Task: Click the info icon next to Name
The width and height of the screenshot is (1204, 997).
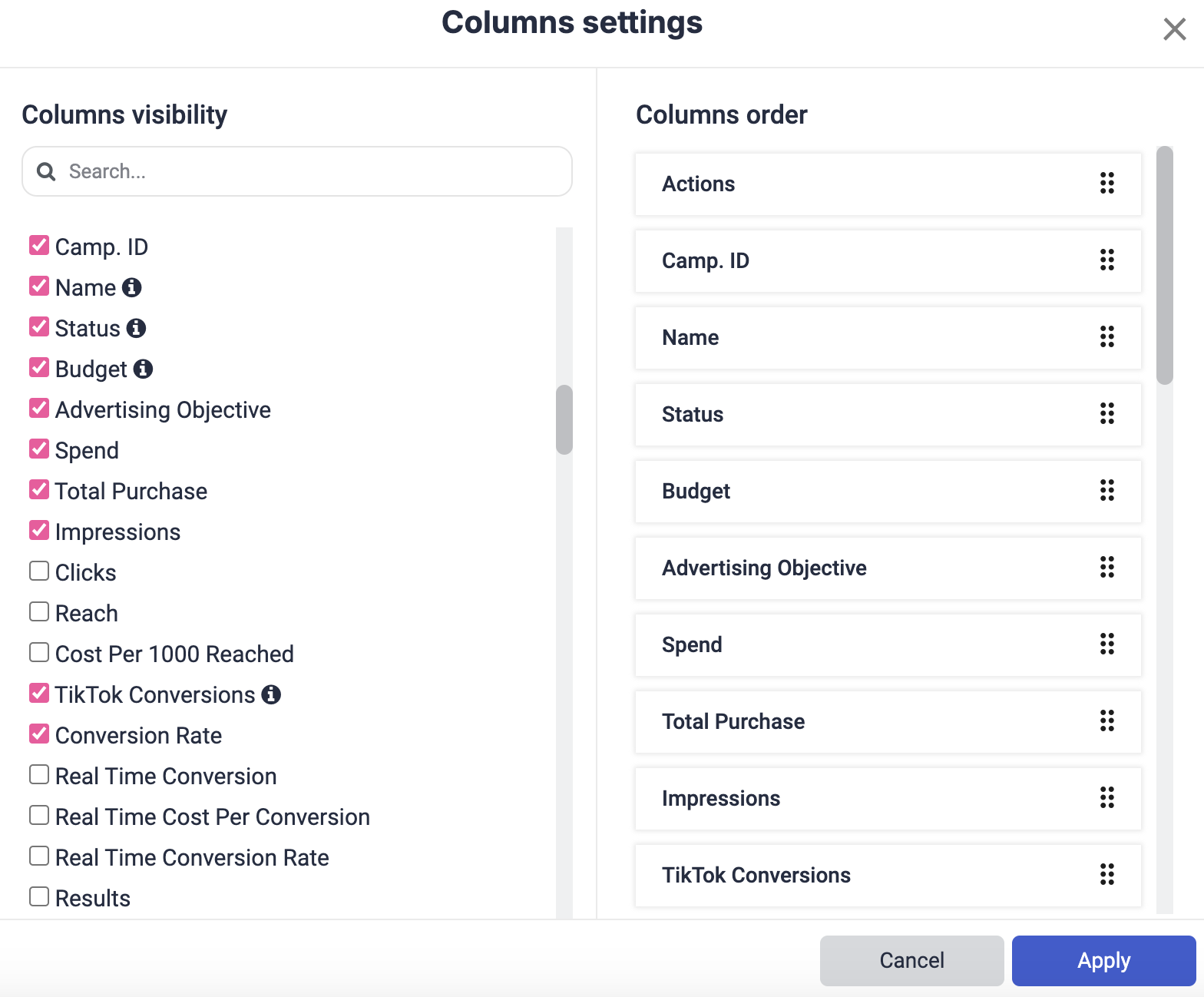Action: click(133, 287)
